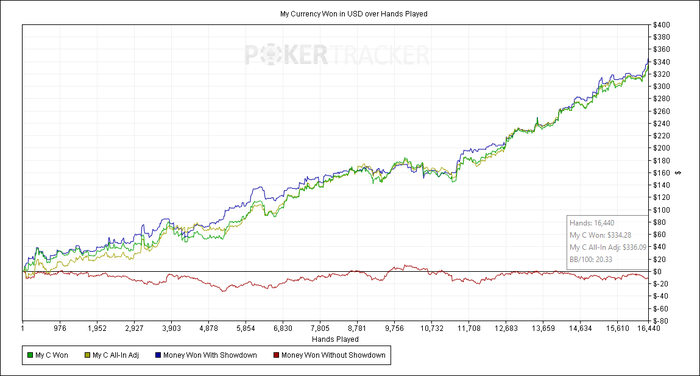Click the x-axis tick label 3,903
Screen dimensions: 700x376
171,328
